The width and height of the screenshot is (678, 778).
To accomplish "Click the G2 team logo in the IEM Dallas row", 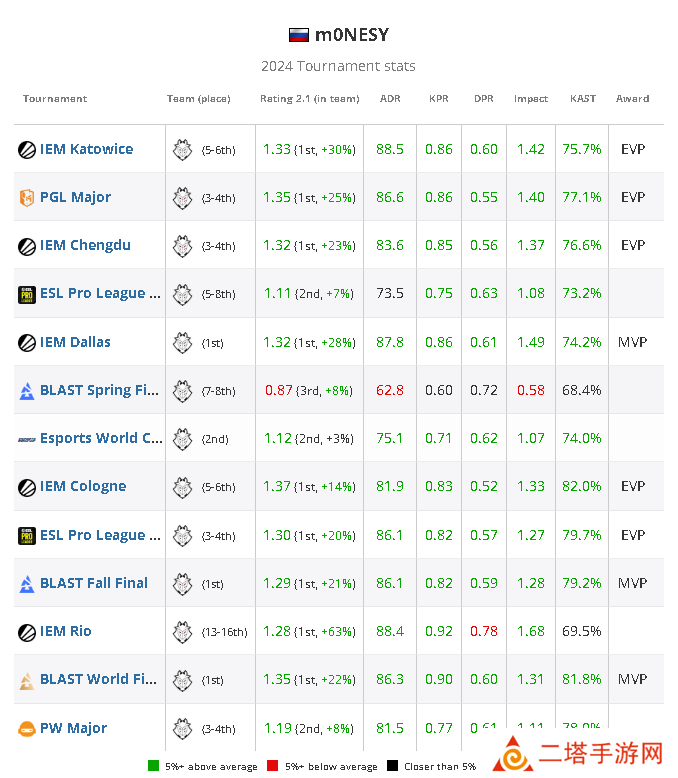I will coord(182,342).
